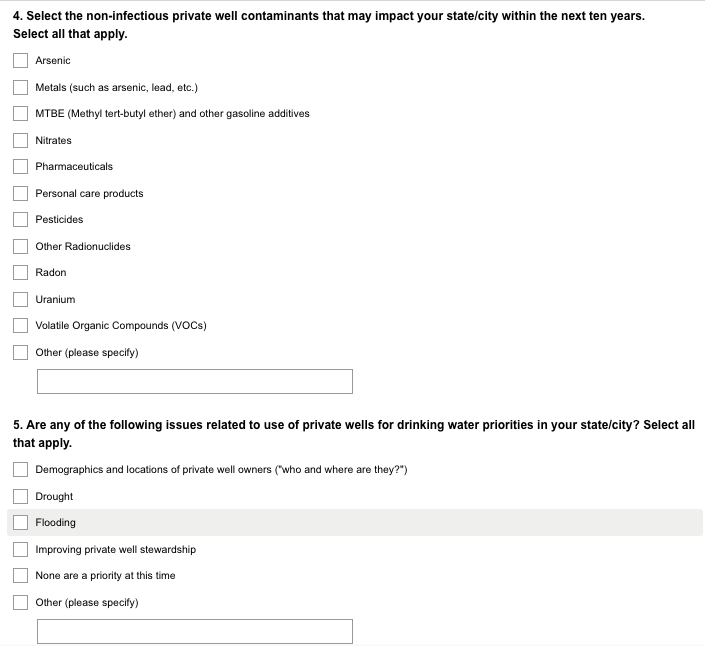Tick the Pesticides checkbox
Screen dimensions: 705x646
[x=20, y=220]
